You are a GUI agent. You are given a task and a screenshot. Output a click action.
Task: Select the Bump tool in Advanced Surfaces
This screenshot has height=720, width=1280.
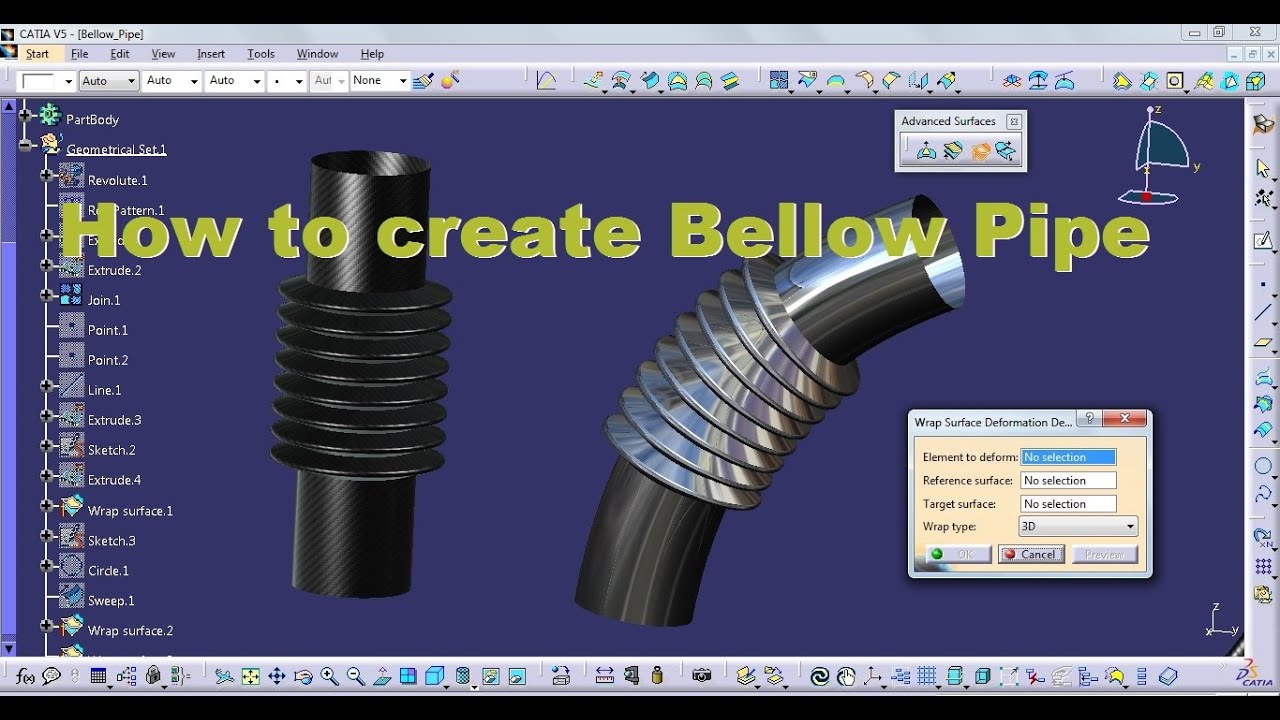tap(926, 151)
